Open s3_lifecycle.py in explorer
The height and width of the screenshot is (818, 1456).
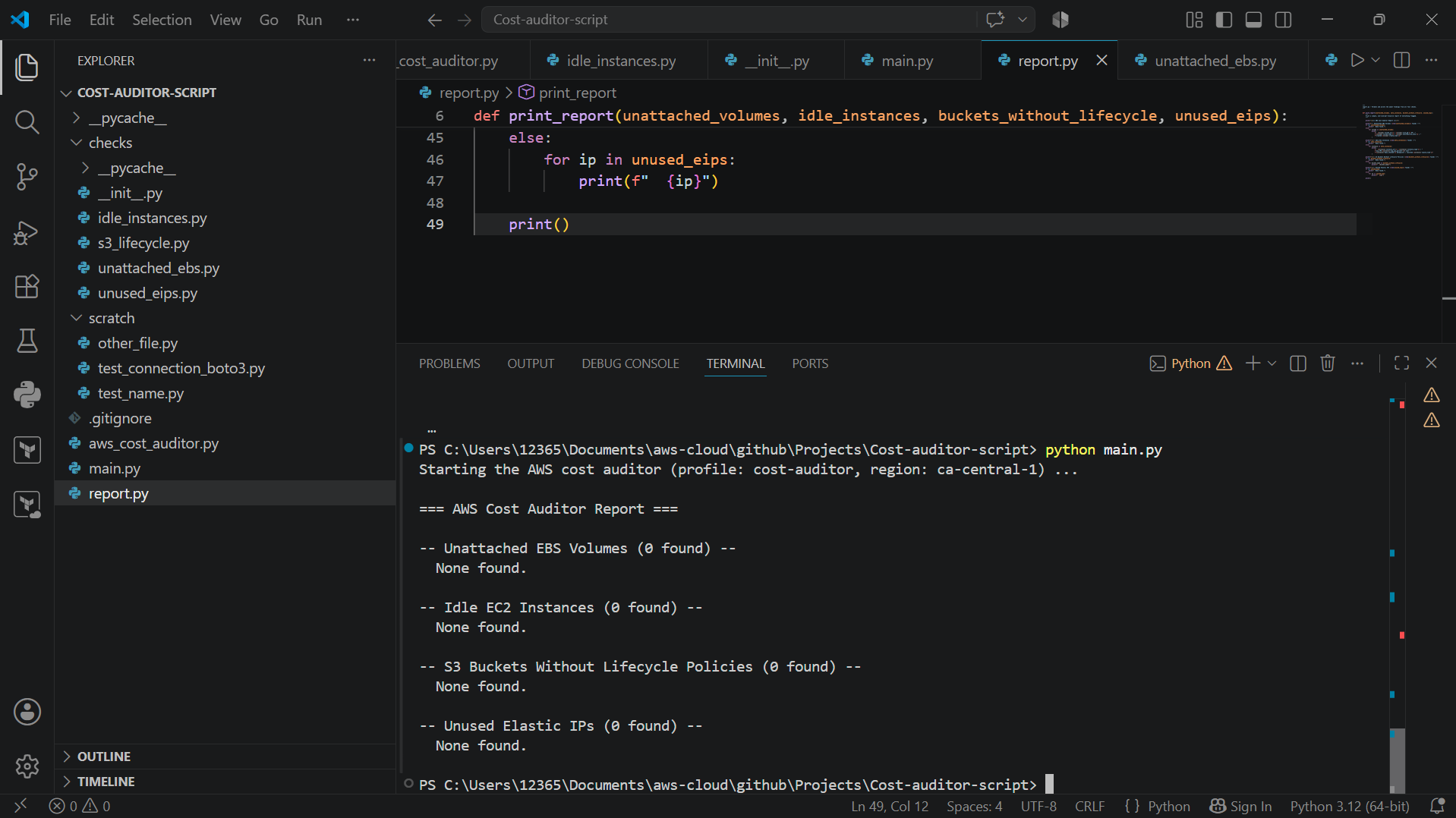click(143, 243)
